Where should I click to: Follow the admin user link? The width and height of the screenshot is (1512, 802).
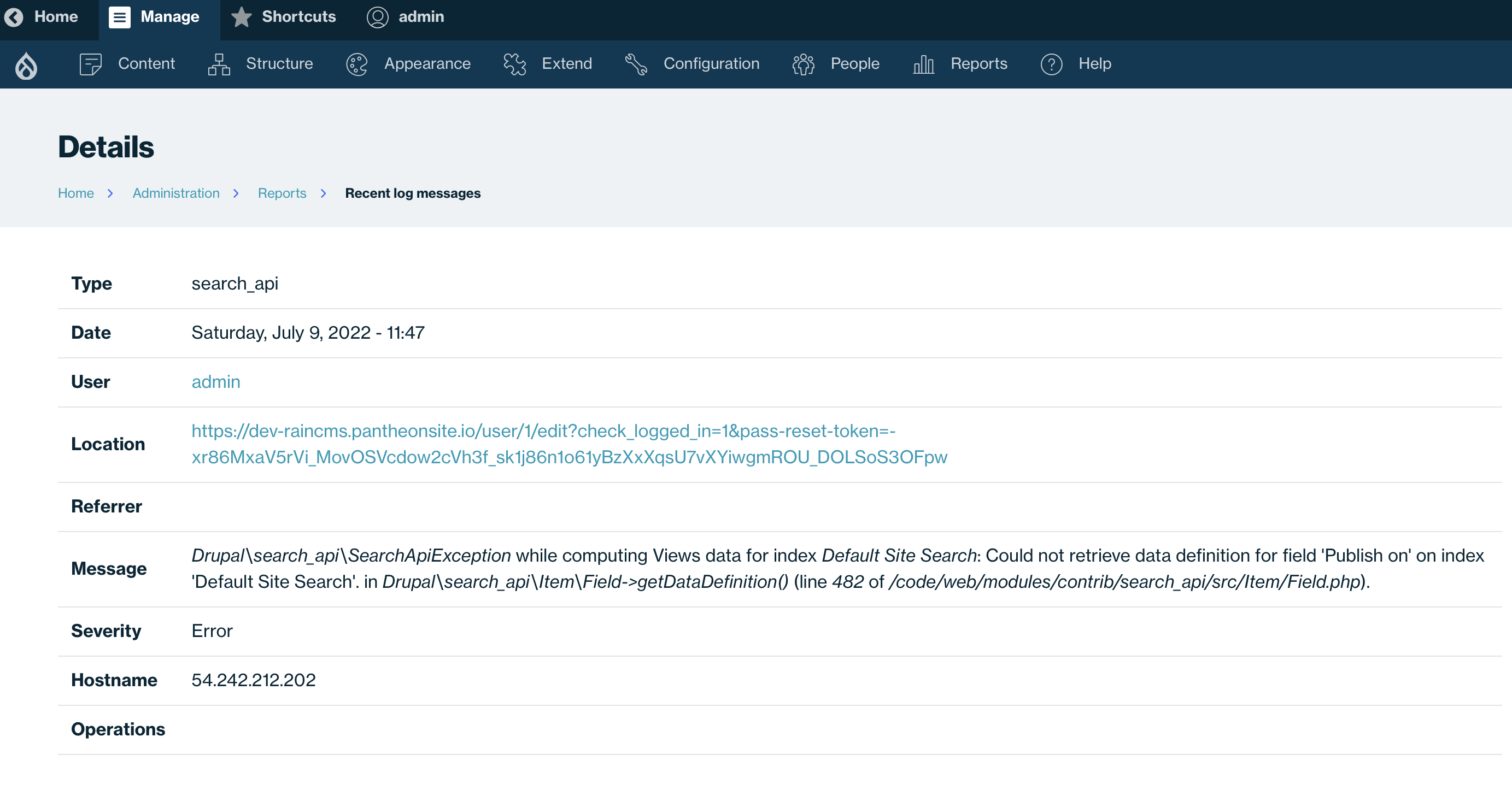pyautogui.click(x=215, y=381)
